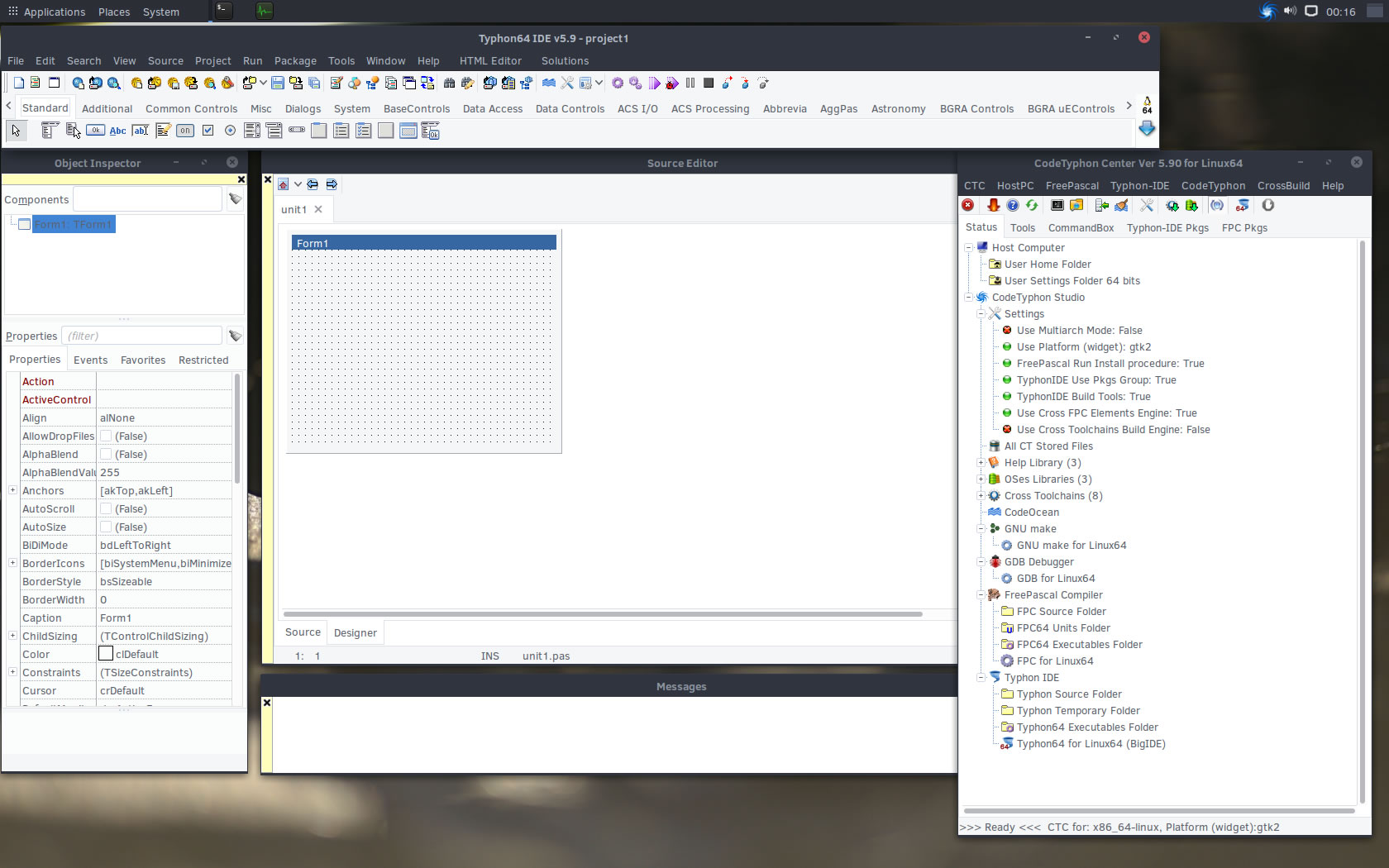Click the volume speaker icon in system tray
Screen dimensions: 1389x868
[1290, 11]
